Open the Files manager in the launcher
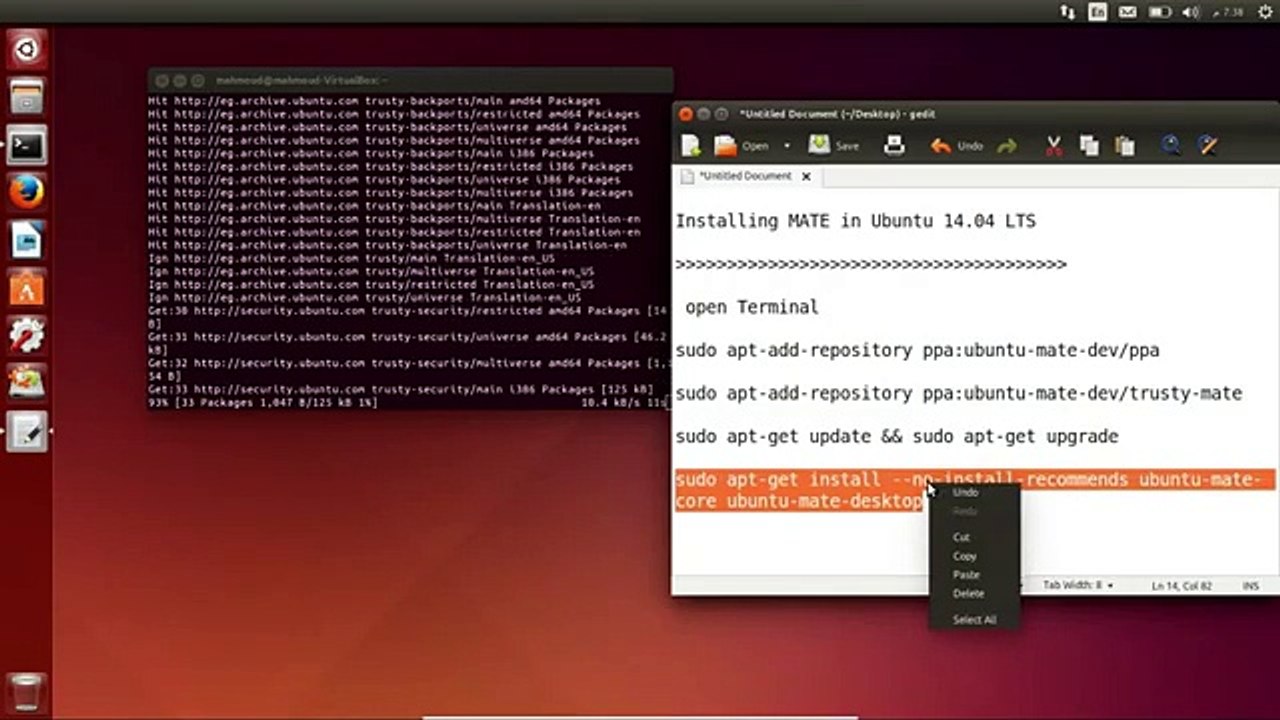This screenshot has width=1280, height=720. (x=26, y=97)
